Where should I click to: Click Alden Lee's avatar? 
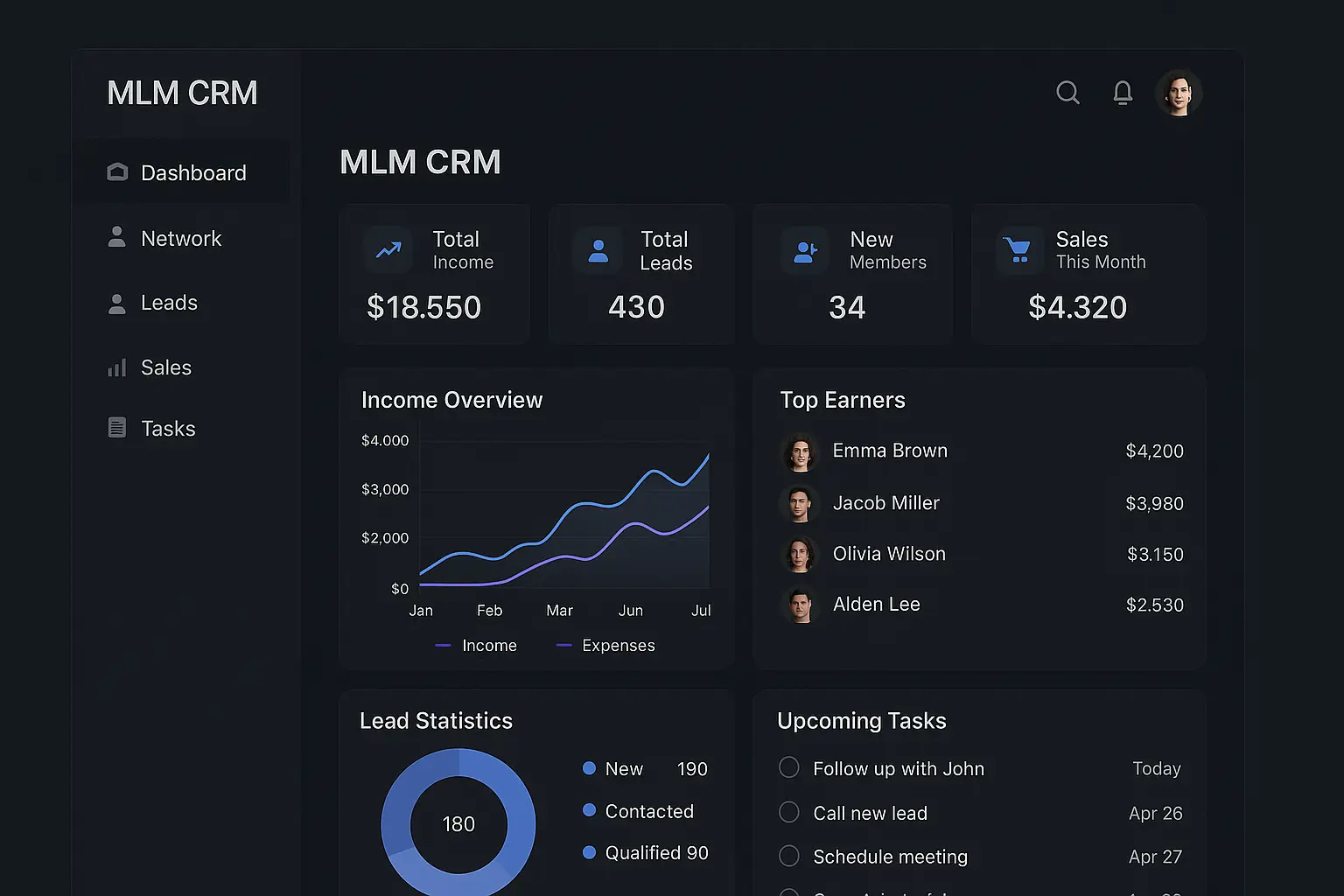click(799, 605)
